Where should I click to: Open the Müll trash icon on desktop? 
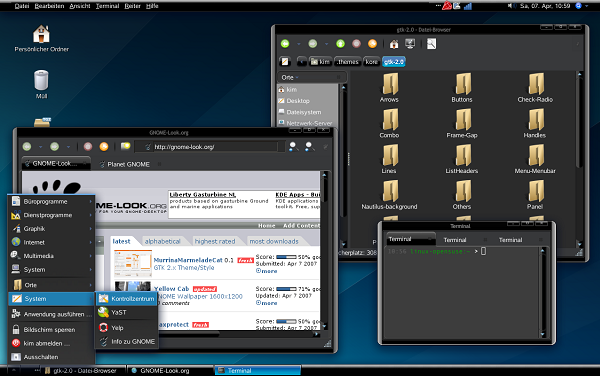tap(41, 84)
